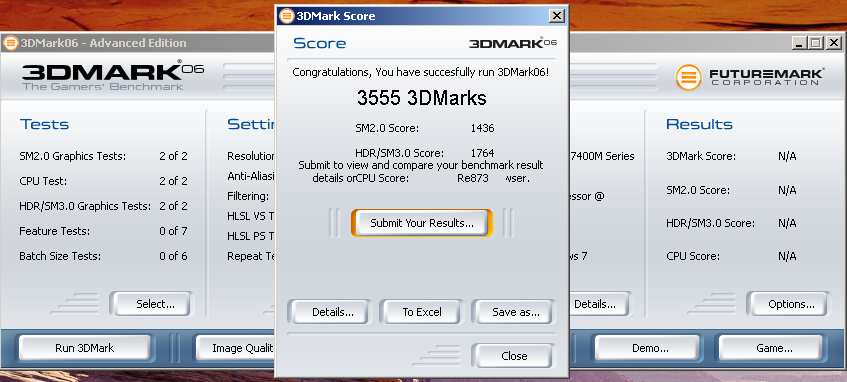Click the SM2.0 Score value 1436

(x=482, y=128)
